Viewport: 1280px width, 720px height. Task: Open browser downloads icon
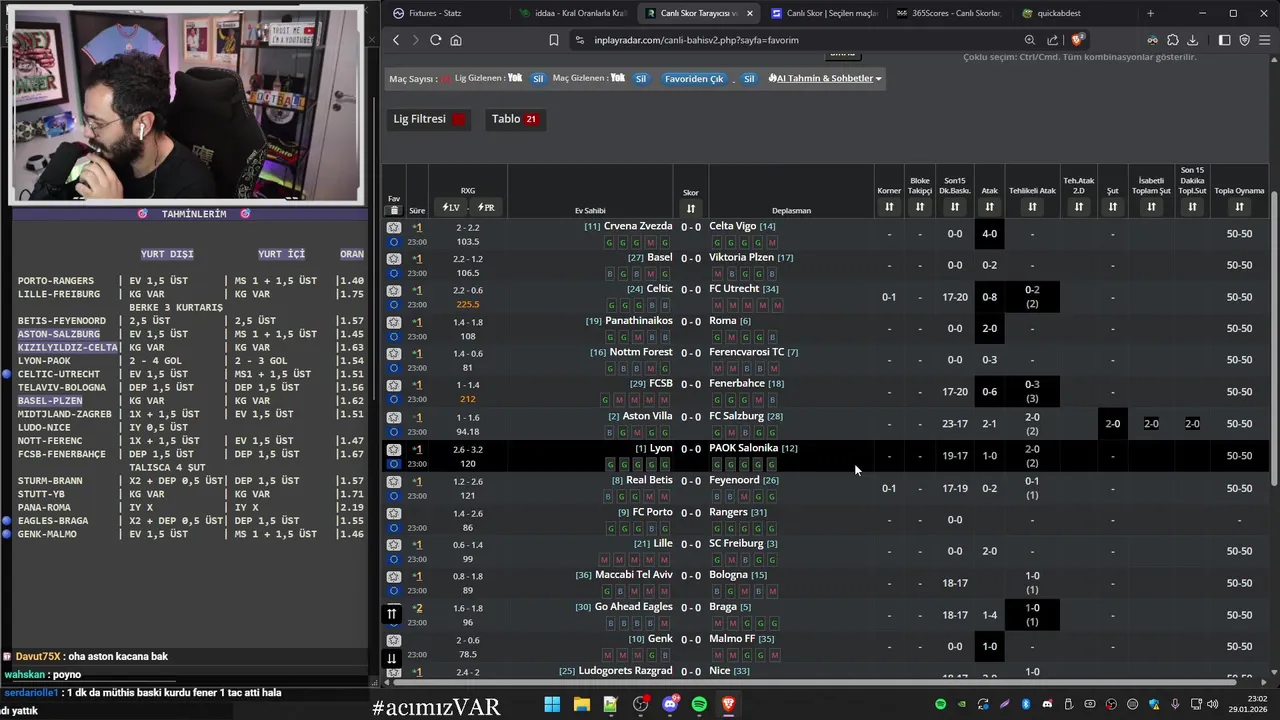pyautogui.click(x=1192, y=40)
